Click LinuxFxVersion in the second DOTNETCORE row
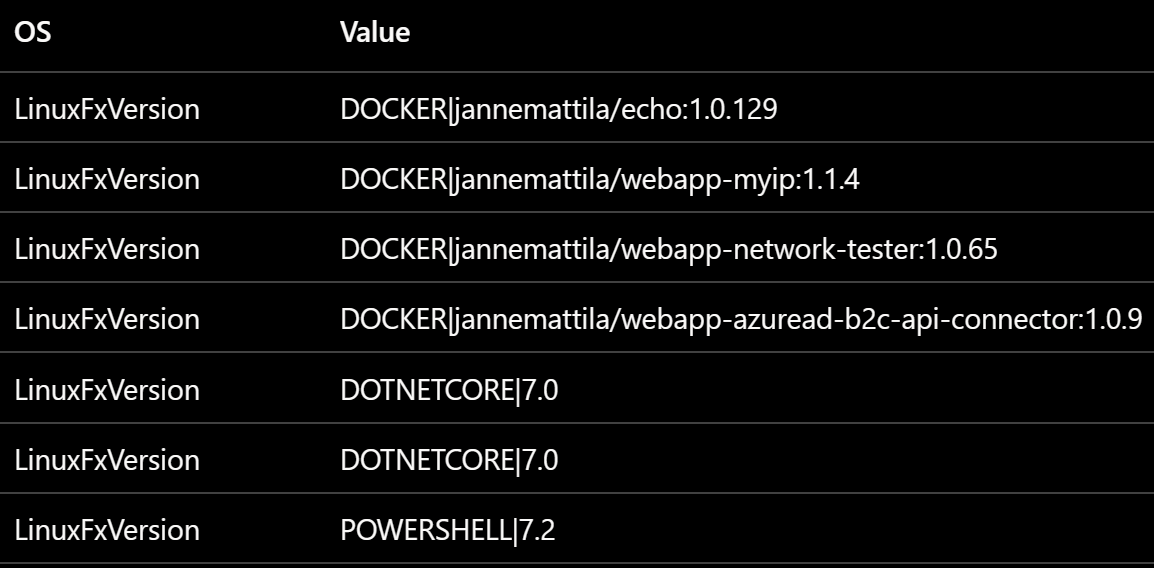The width and height of the screenshot is (1154, 568). (x=107, y=460)
